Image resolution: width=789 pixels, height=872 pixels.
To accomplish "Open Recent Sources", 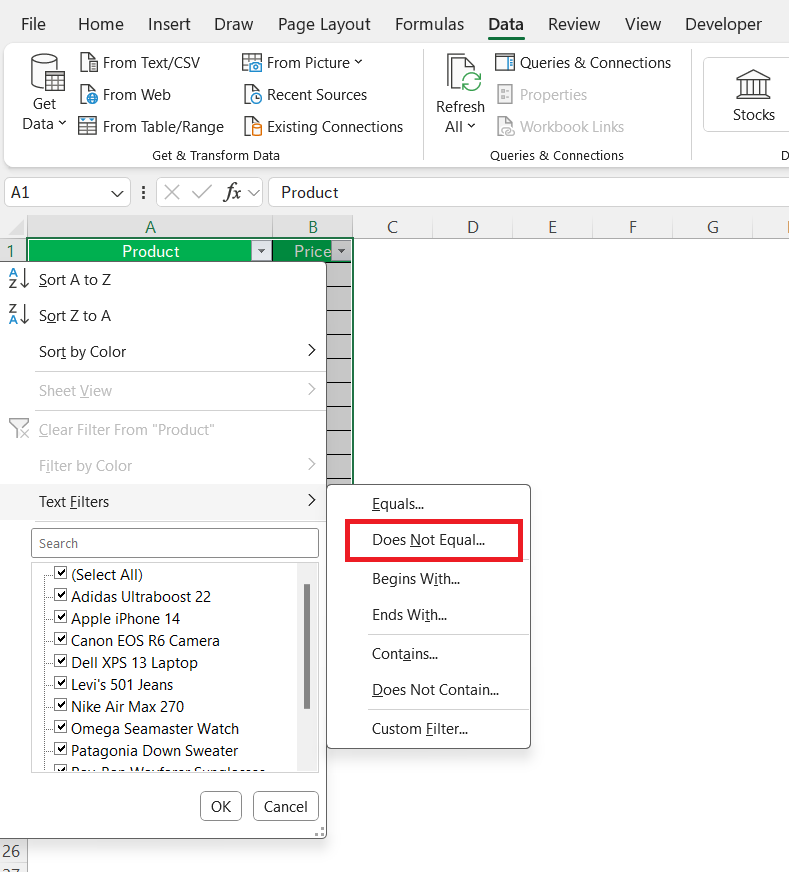I will click(306, 95).
